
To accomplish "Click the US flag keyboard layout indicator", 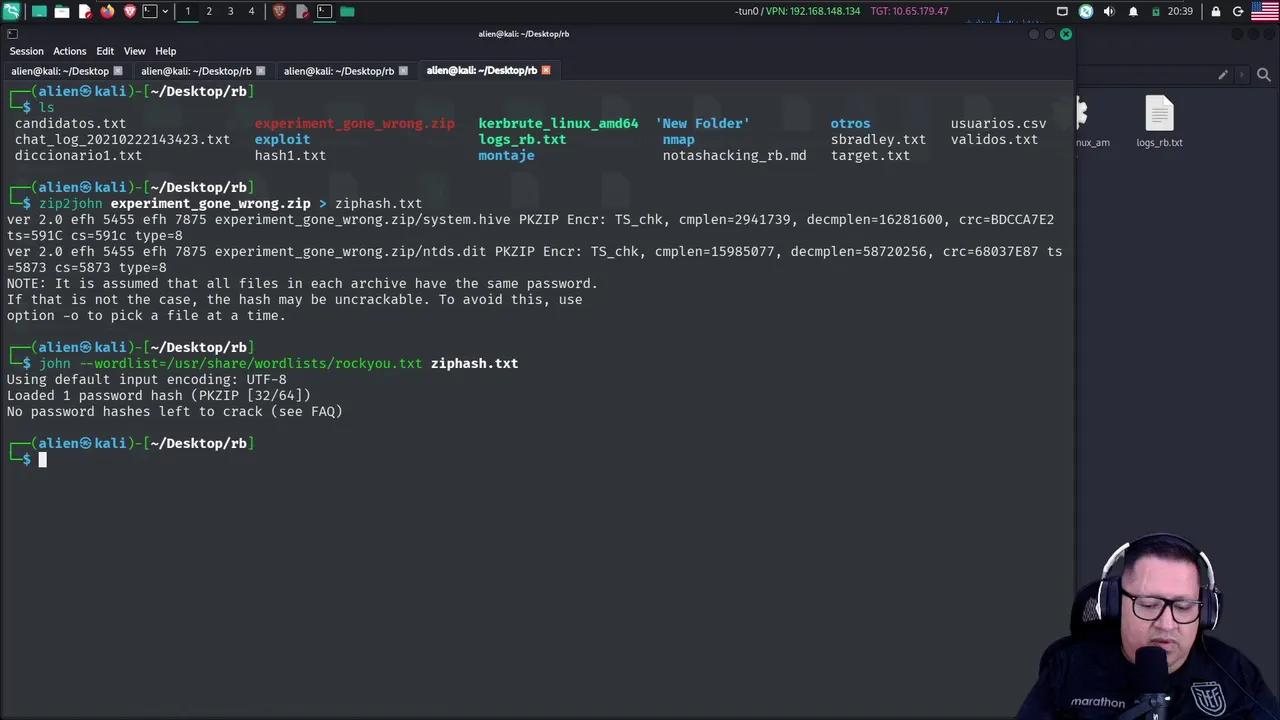I will [1265, 11].
